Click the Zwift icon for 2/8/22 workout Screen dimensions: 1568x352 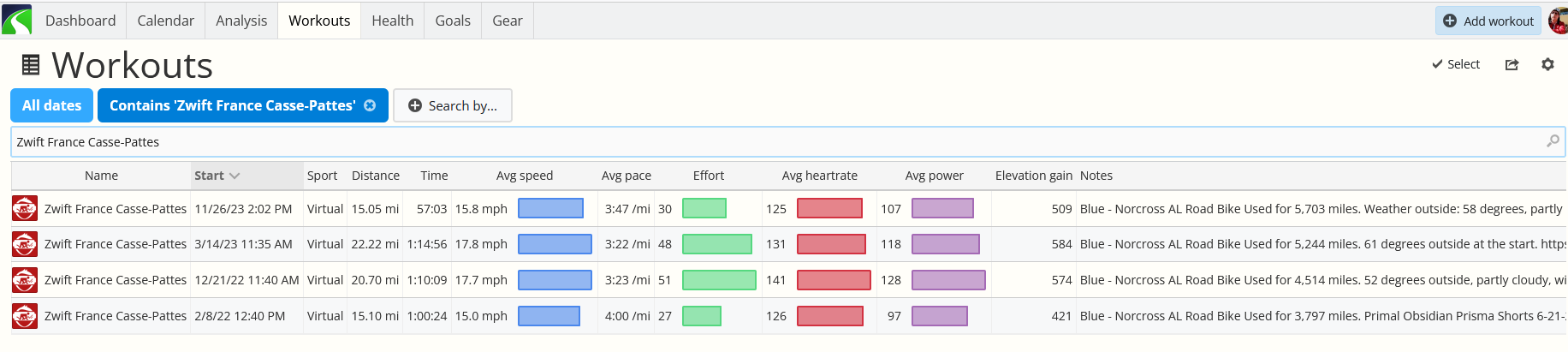pos(25,316)
